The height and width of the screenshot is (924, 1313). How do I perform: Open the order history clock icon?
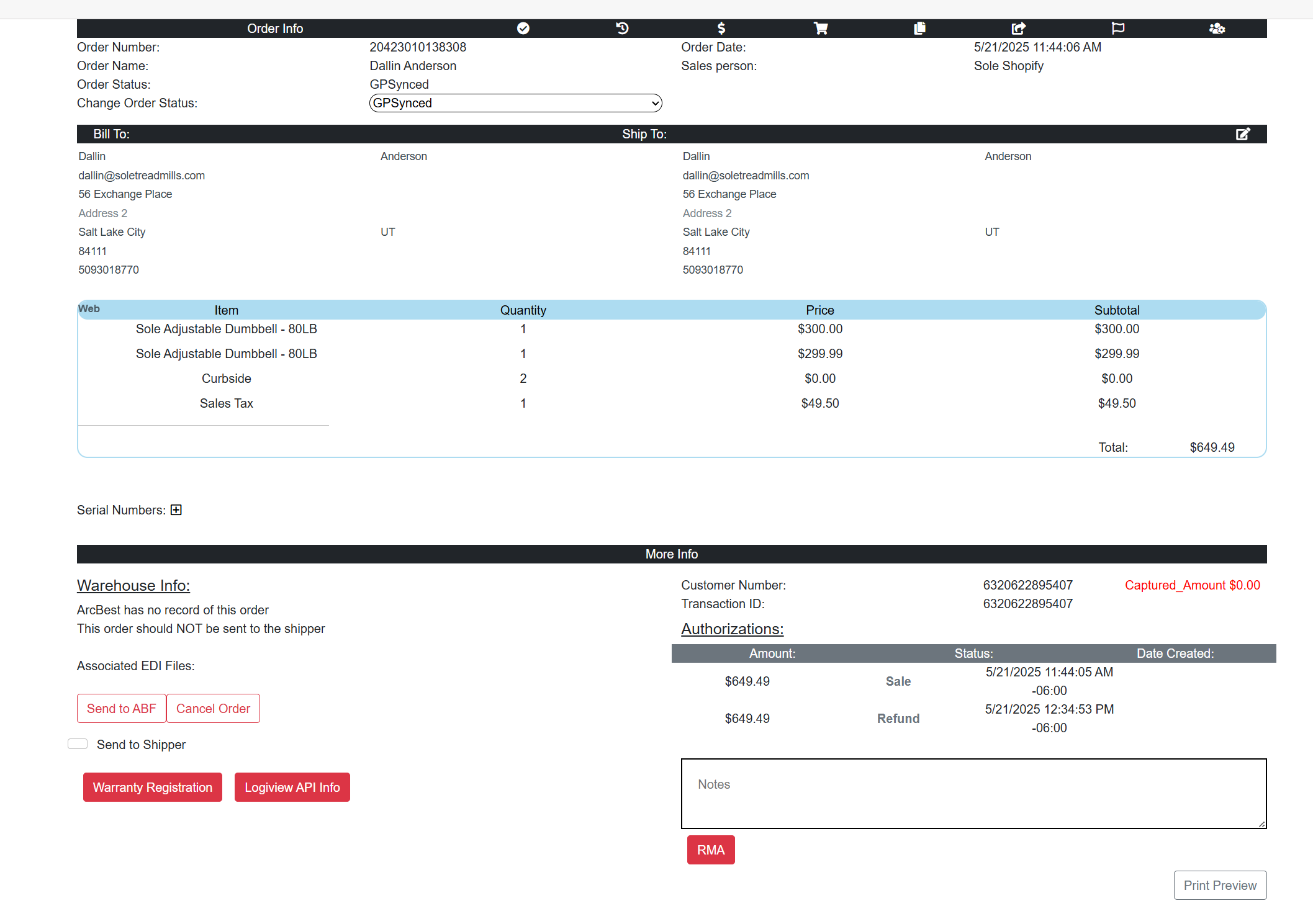click(x=622, y=29)
